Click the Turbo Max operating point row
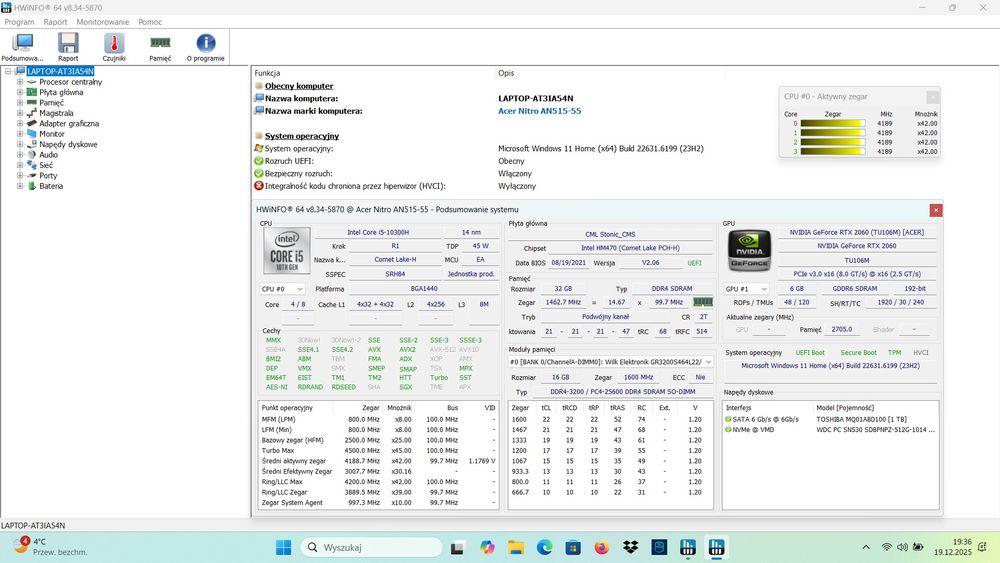This screenshot has width=1000, height=563. coord(378,451)
